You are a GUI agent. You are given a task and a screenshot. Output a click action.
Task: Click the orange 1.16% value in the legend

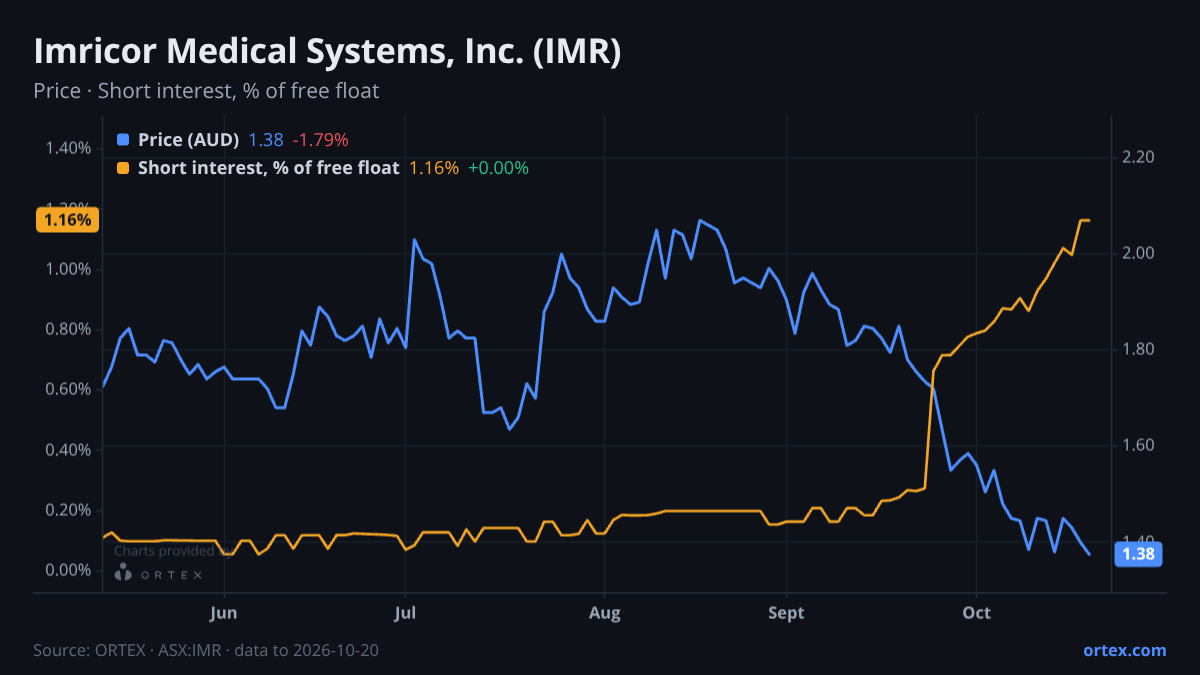pyautogui.click(x=434, y=168)
